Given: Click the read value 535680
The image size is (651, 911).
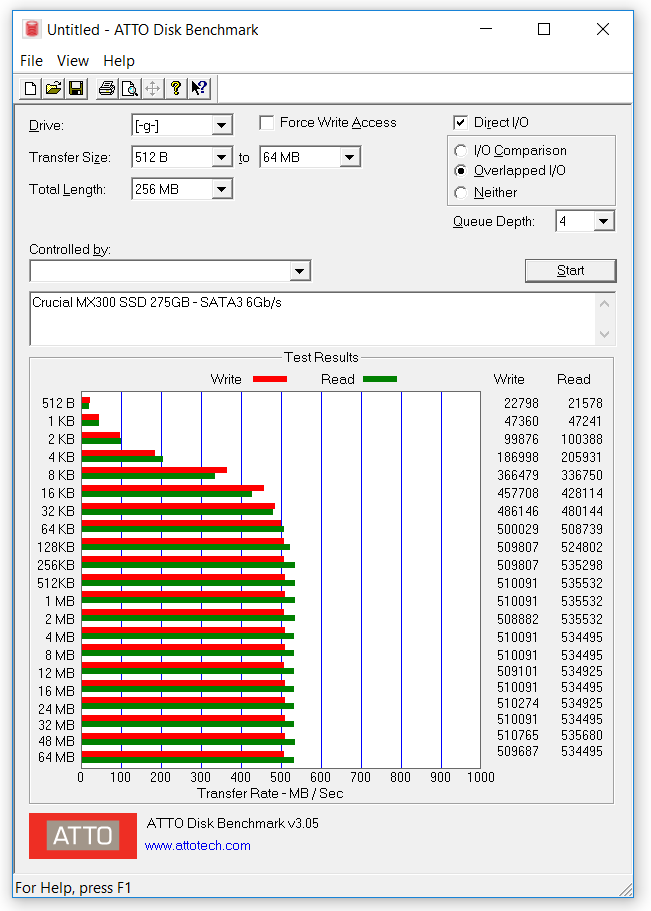Looking at the screenshot, I should [x=582, y=736].
